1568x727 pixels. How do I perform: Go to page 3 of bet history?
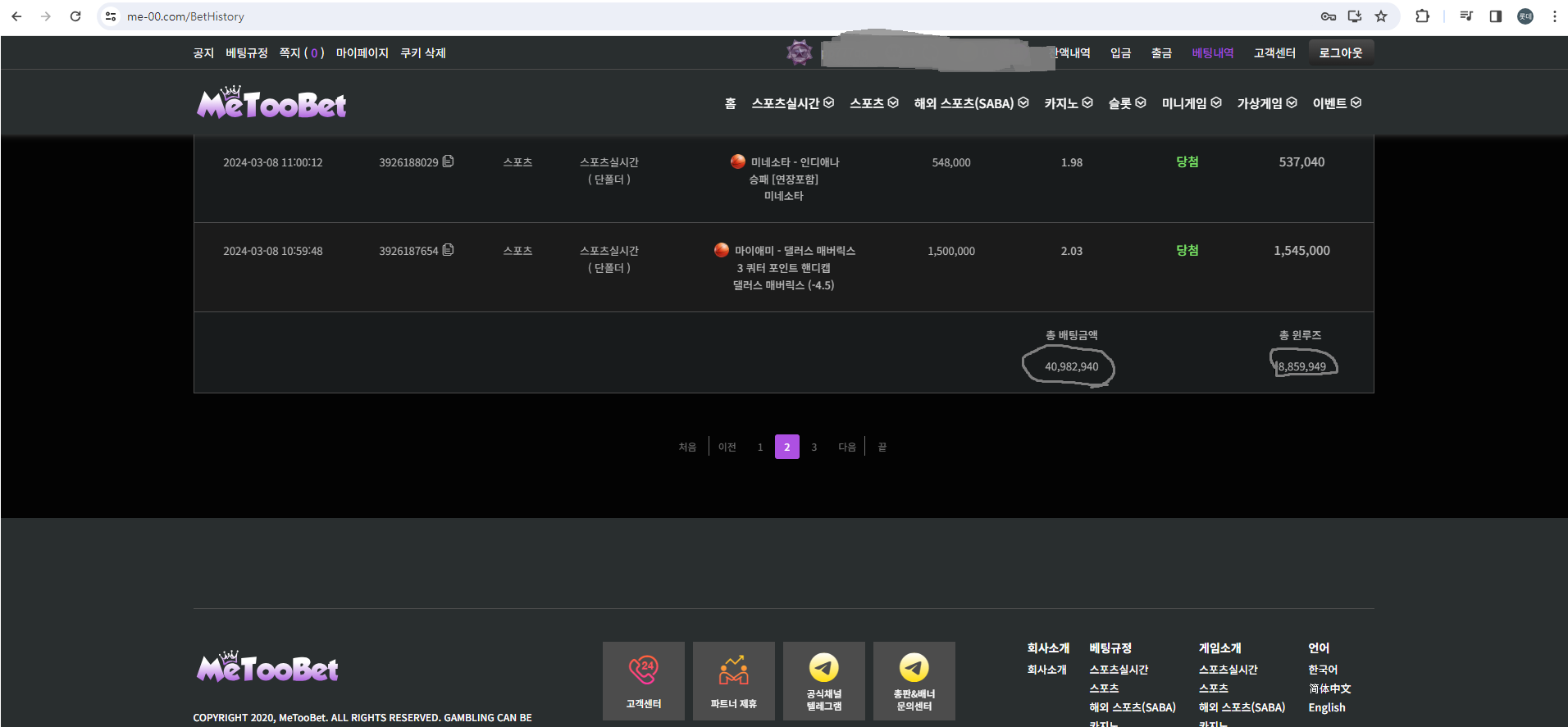pos(814,448)
